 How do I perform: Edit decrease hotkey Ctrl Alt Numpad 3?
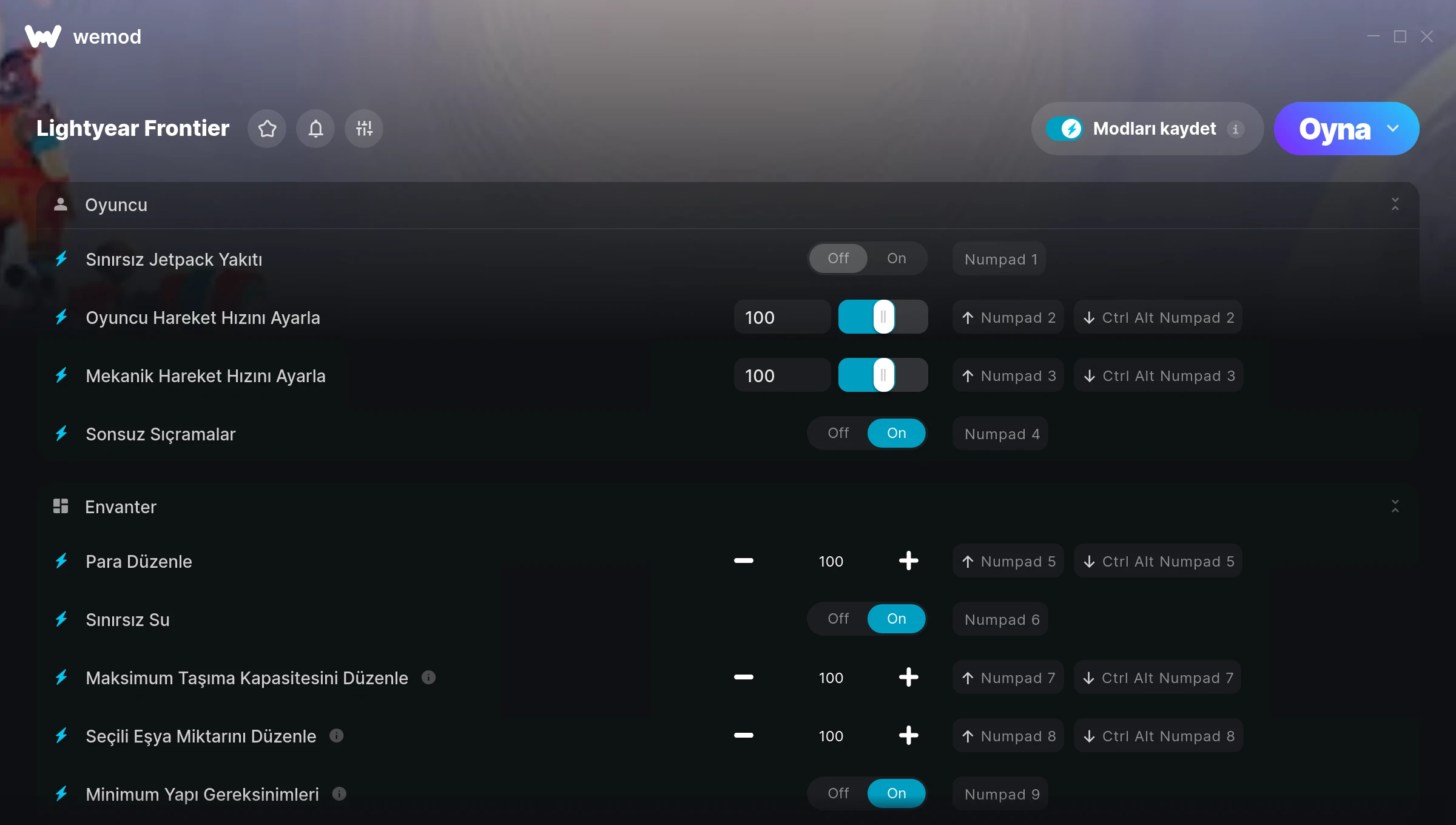coord(1159,375)
